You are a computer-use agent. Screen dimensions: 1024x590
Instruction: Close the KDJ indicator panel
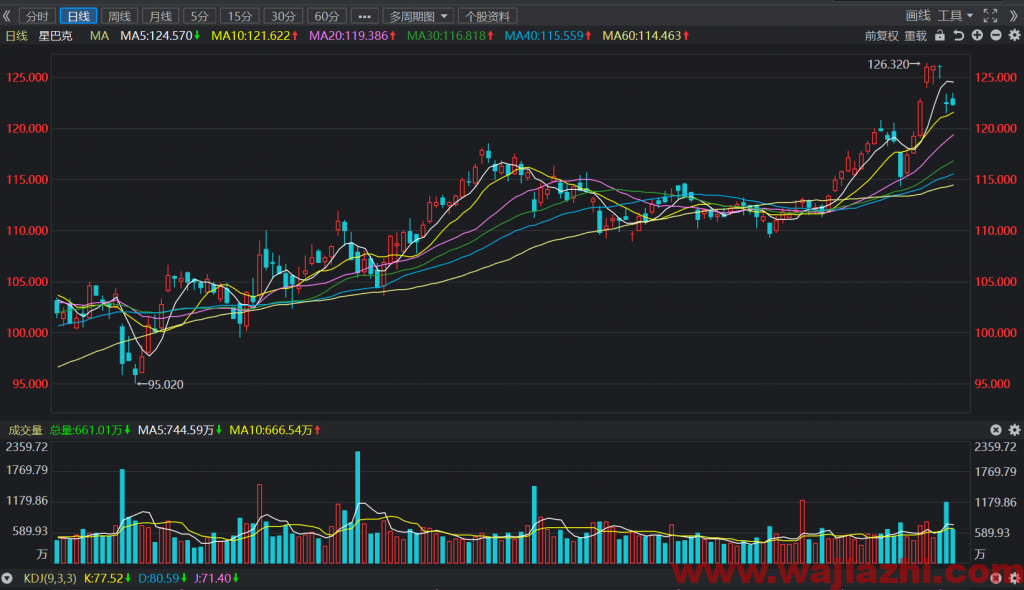tap(995, 578)
